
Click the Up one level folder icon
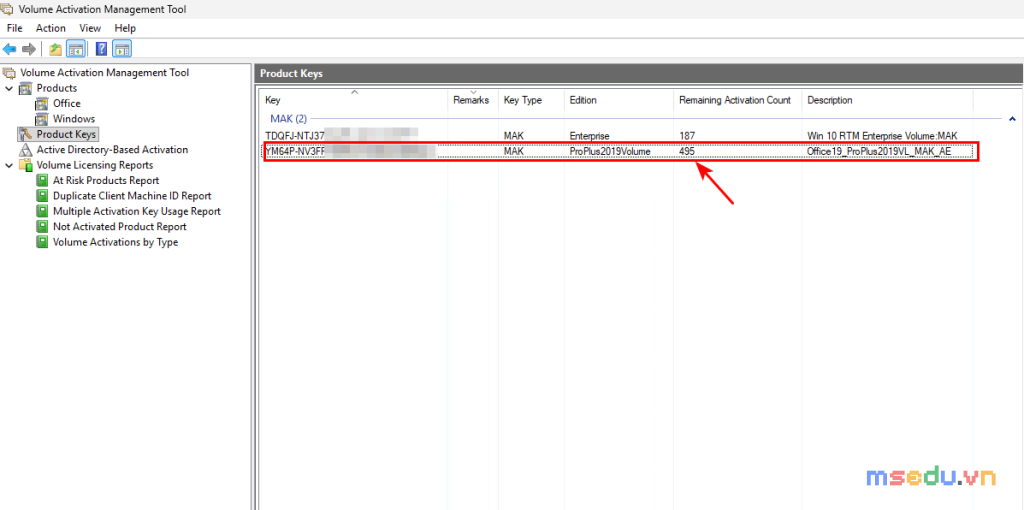point(56,49)
